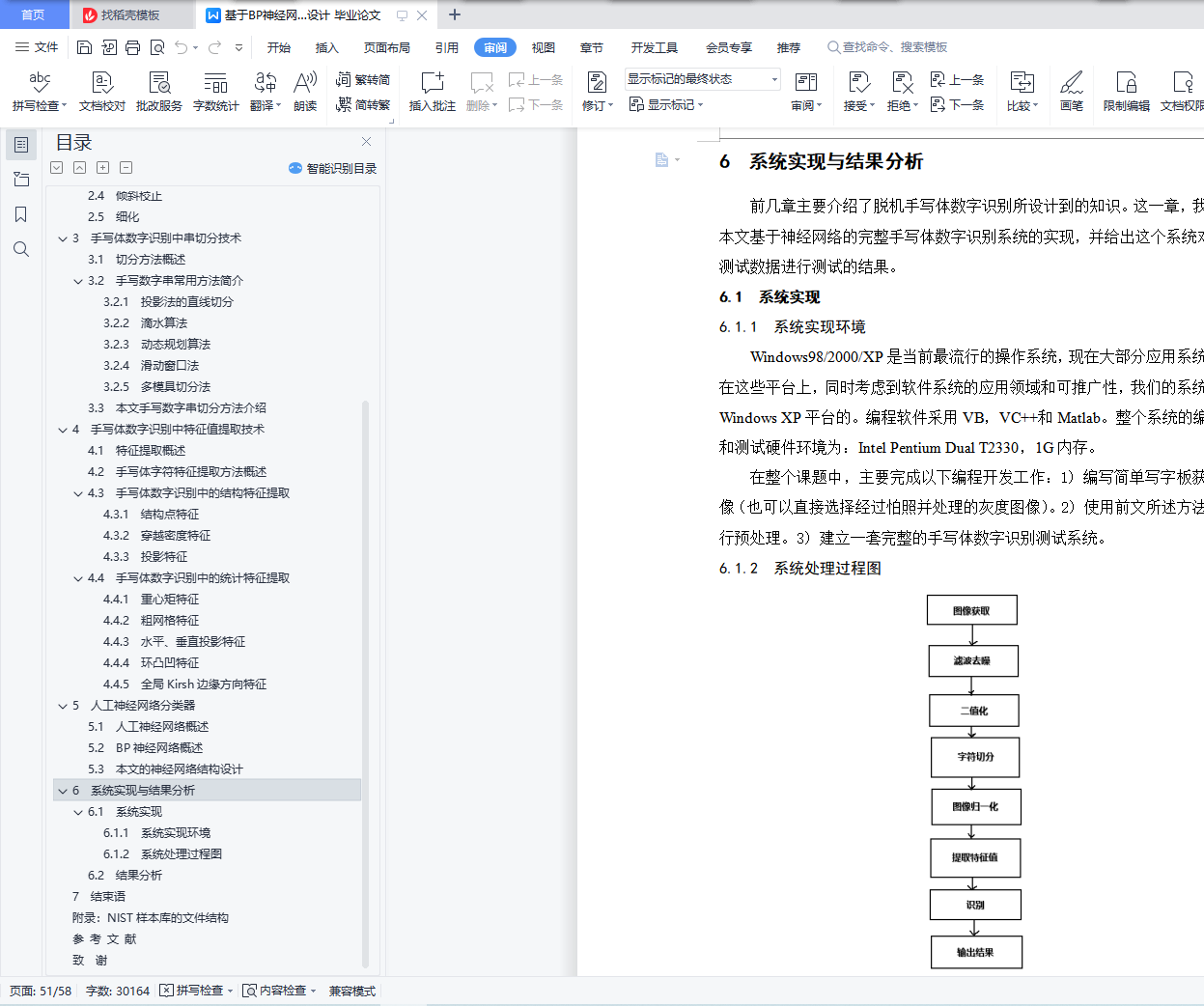Open 限制编辑 restrict editing
Viewport: 1204px width, 1006px height.
pos(1127,92)
